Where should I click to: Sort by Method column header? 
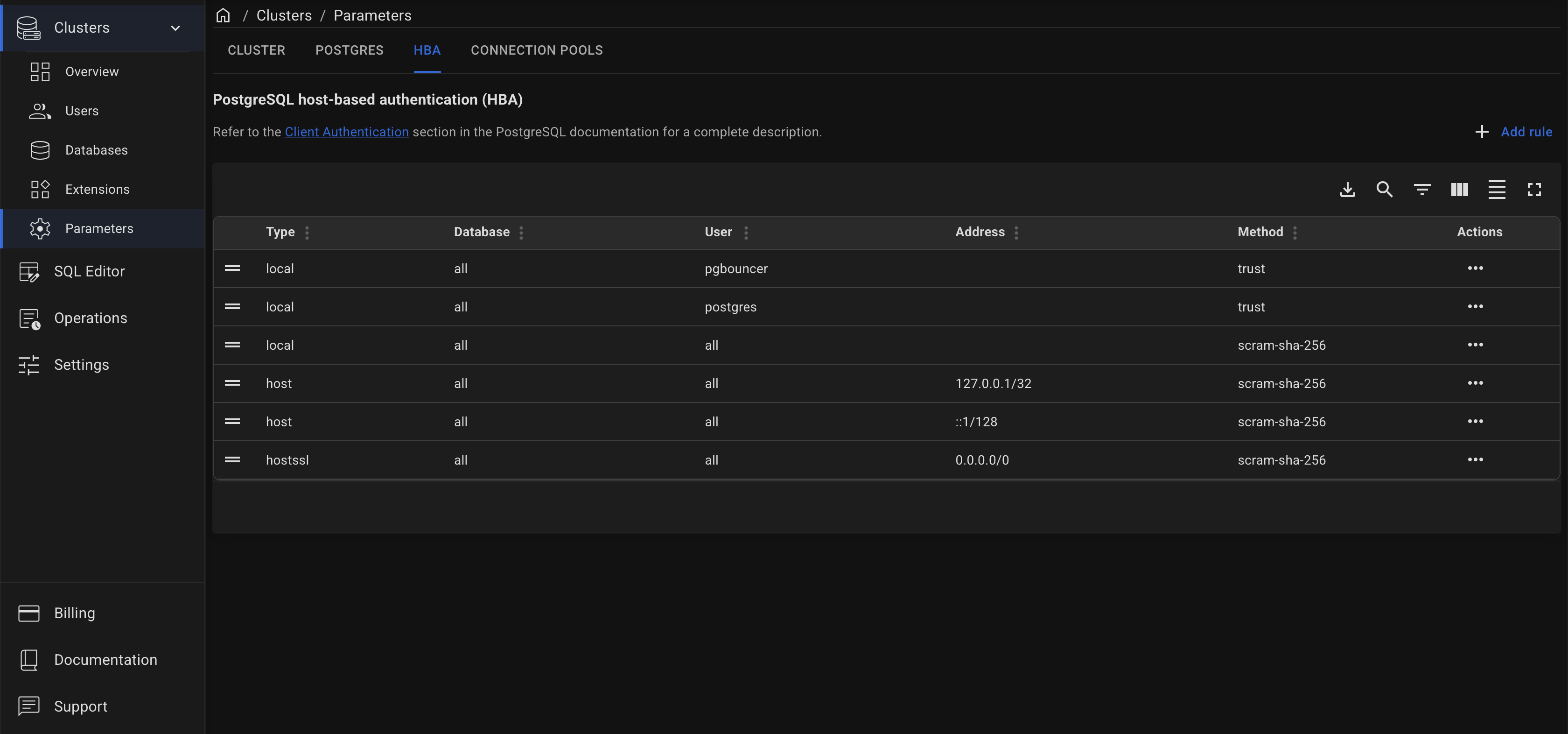point(1260,232)
